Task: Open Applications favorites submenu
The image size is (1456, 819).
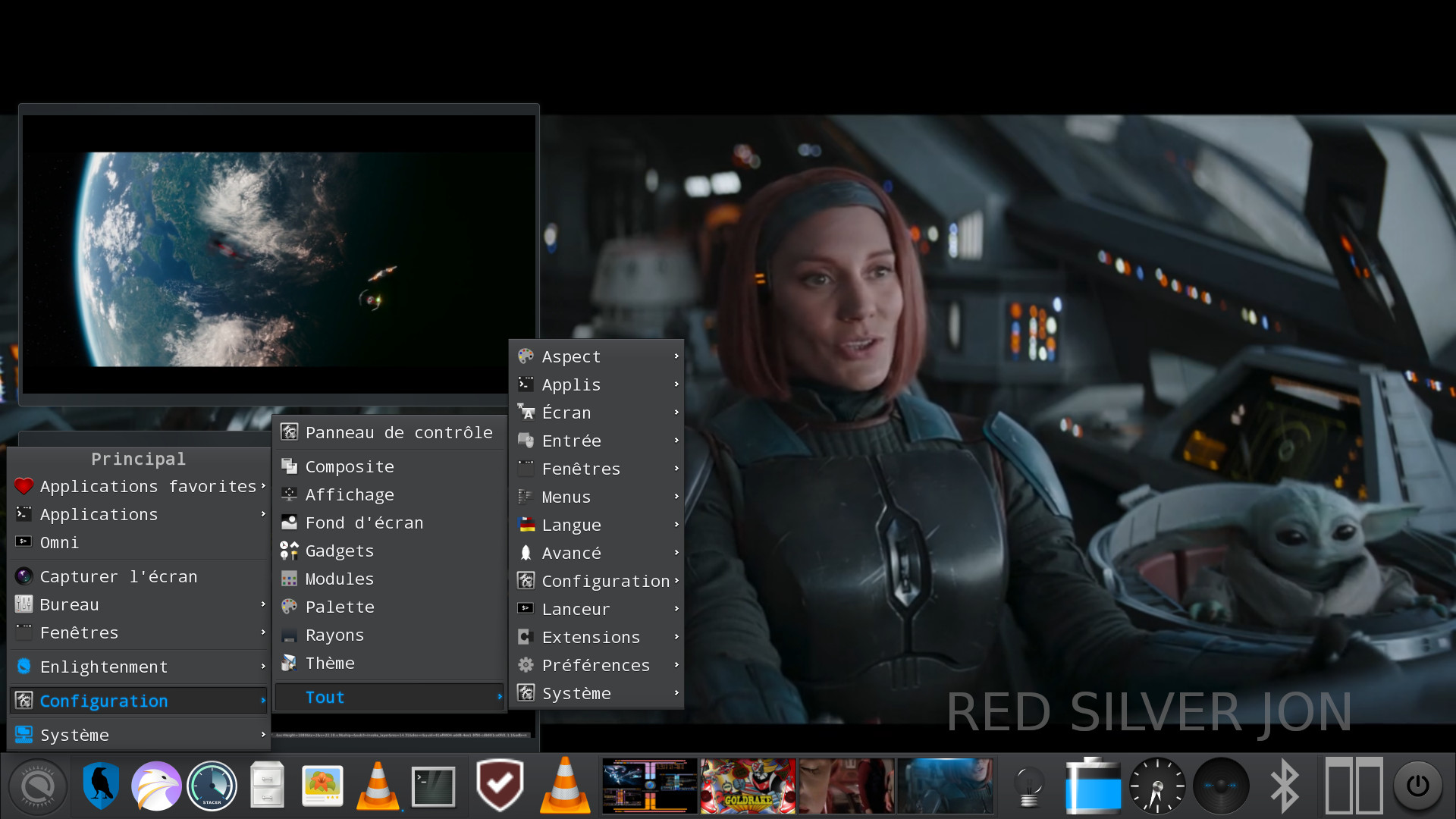Action: point(140,486)
